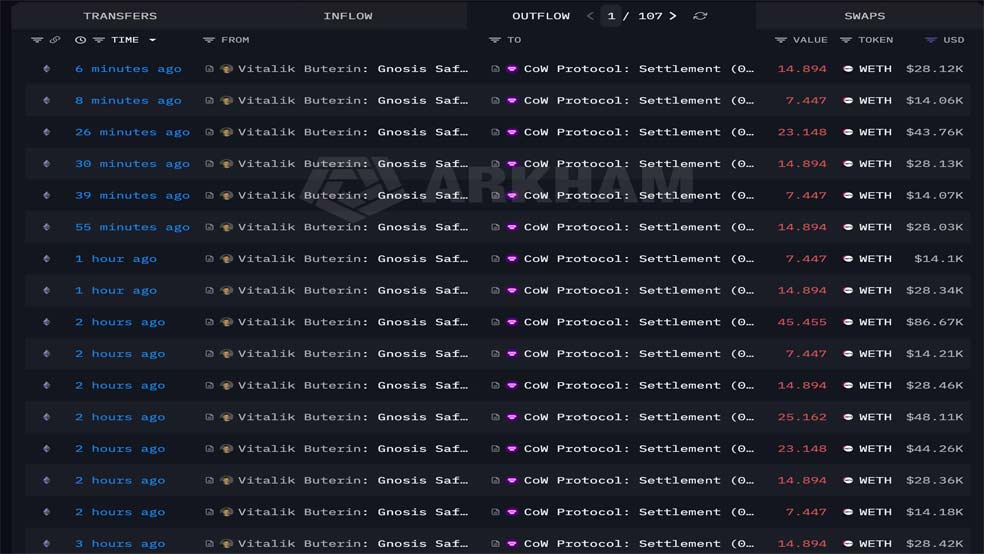
Task: Click the Ethereum icon on the 6 minutes row
Action: coord(46,69)
